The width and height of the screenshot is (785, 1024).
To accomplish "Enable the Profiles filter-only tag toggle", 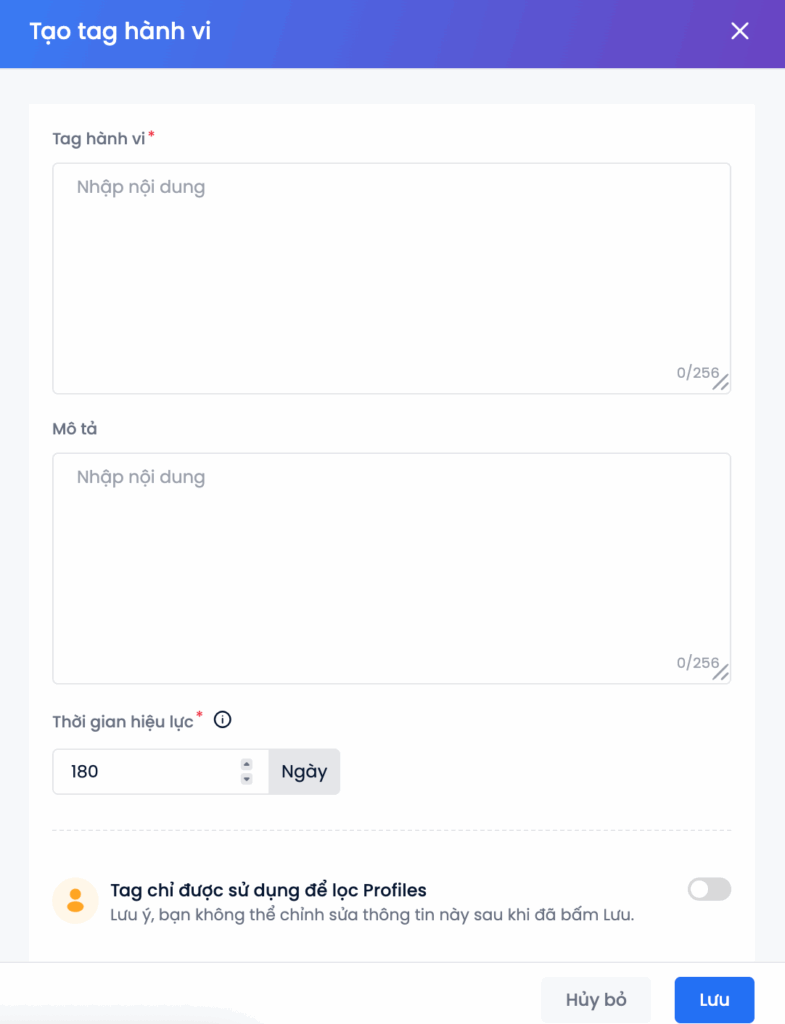I will pyautogui.click(x=709, y=889).
